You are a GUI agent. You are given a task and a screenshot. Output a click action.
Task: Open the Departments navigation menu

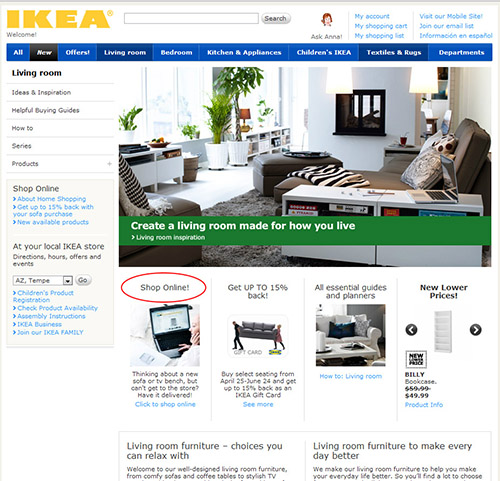click(461, 52)
